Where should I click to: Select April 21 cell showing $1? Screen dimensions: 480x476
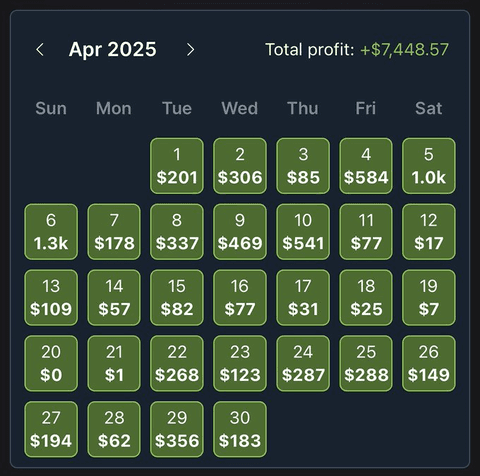coord(114,363)
